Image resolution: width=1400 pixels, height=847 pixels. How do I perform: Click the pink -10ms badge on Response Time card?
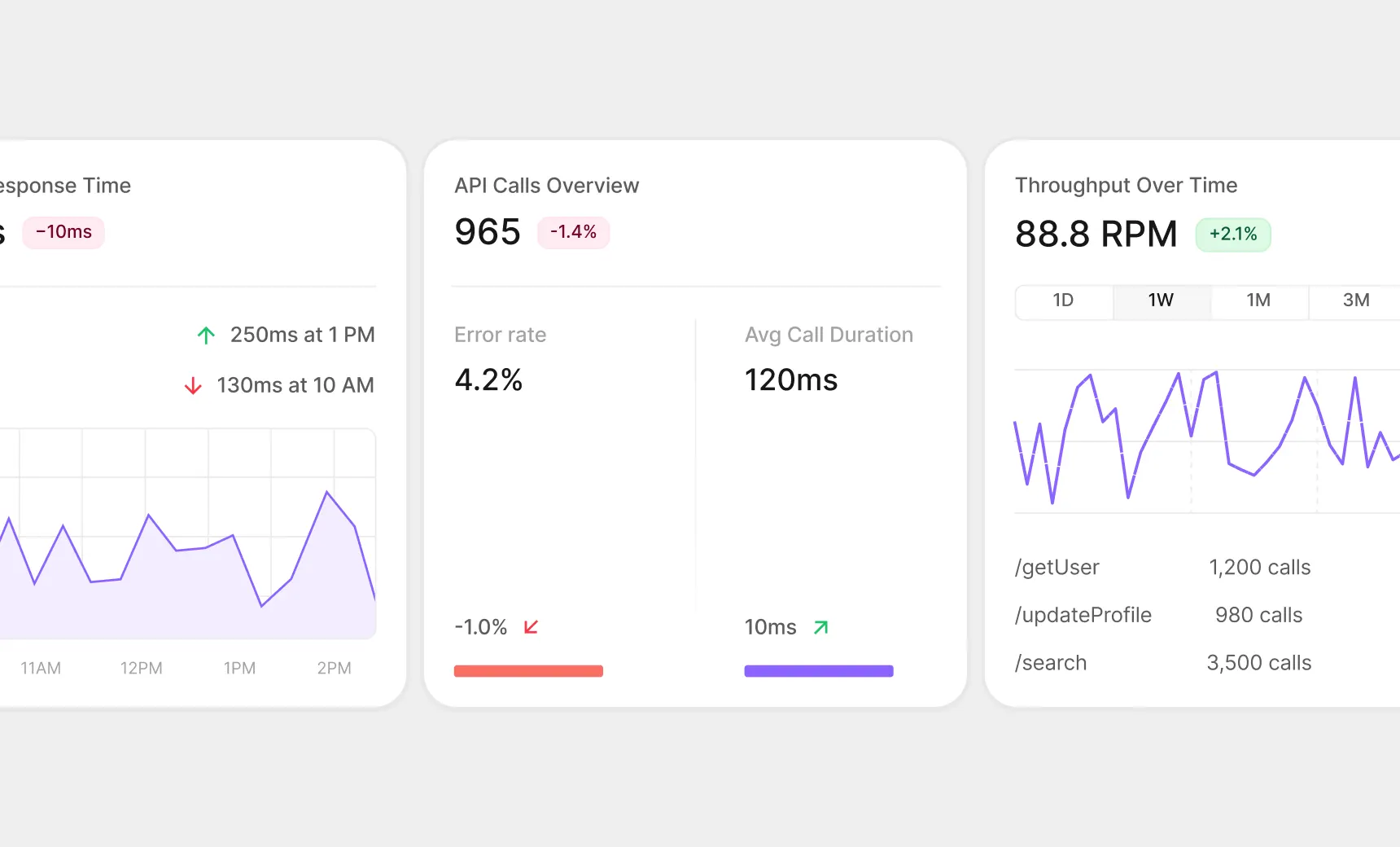pos(63,232)
